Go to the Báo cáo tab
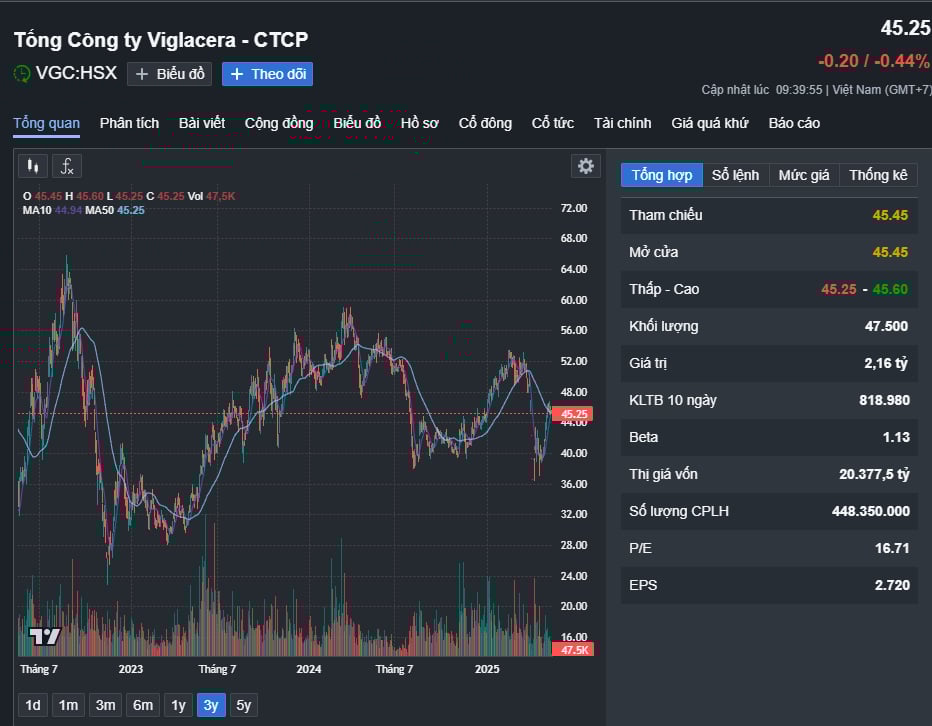The height and width of the screenshot is (726, 932). pyautogui.click(x=794, y=123)
